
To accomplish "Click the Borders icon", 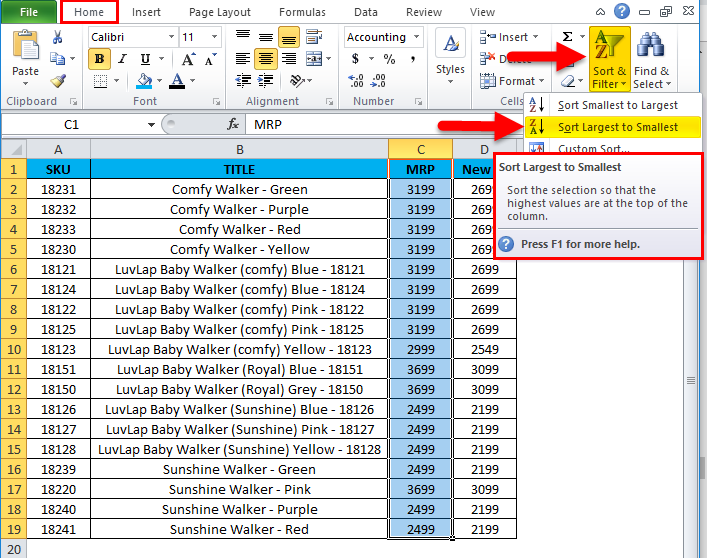I will point(100,81).
